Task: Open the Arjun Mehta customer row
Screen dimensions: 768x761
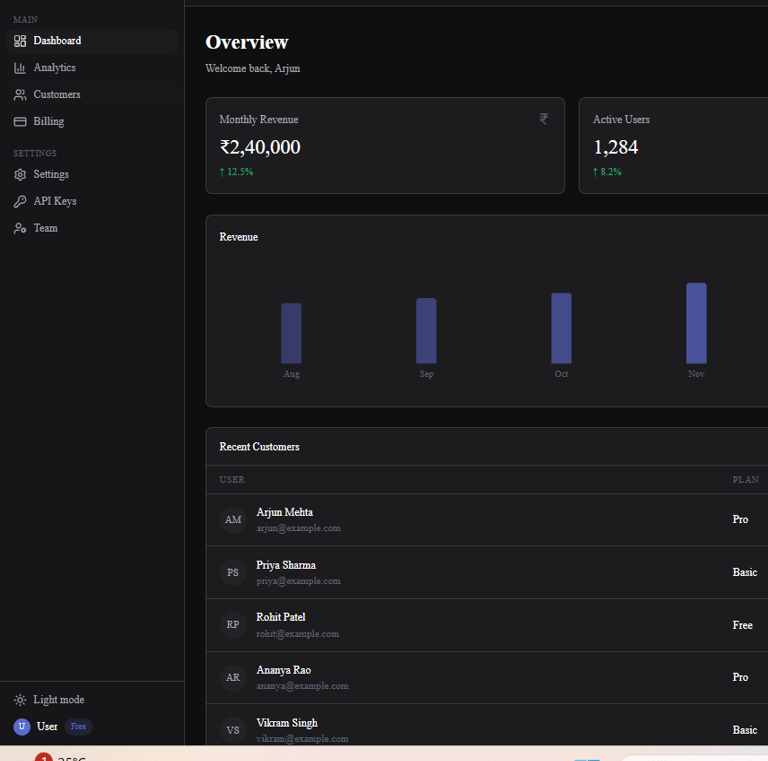Action: click(487, 520)
